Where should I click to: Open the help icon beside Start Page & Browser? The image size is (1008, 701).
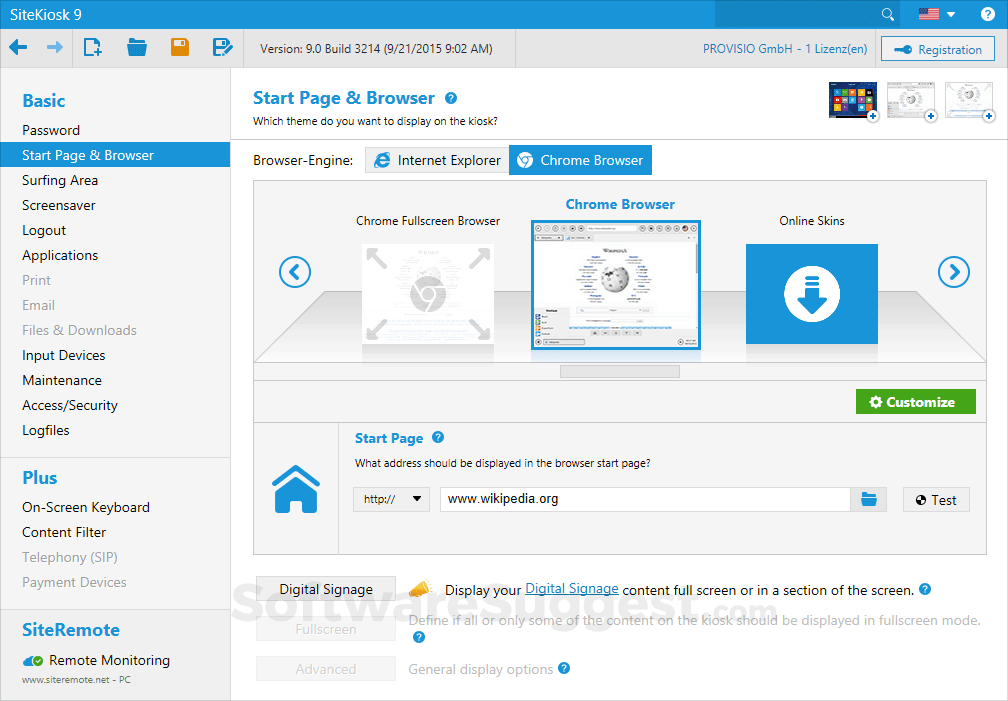450,98
